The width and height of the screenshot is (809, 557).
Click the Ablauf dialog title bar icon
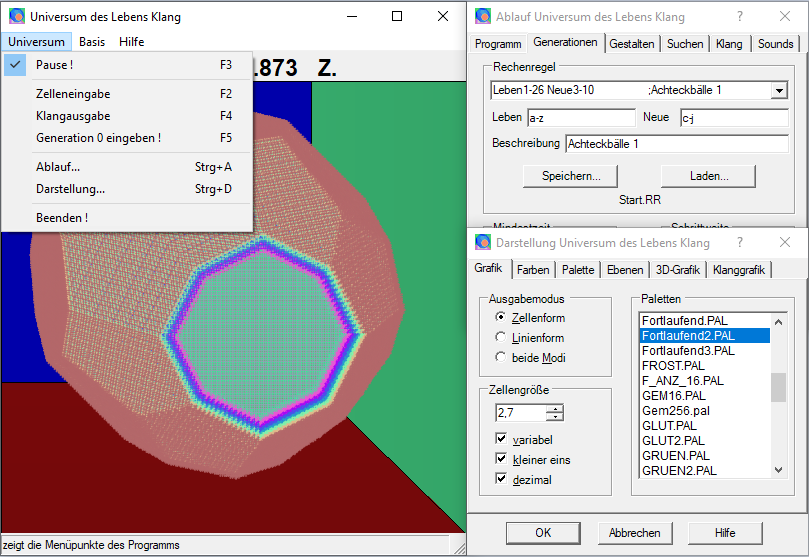(x=483, y=17)
